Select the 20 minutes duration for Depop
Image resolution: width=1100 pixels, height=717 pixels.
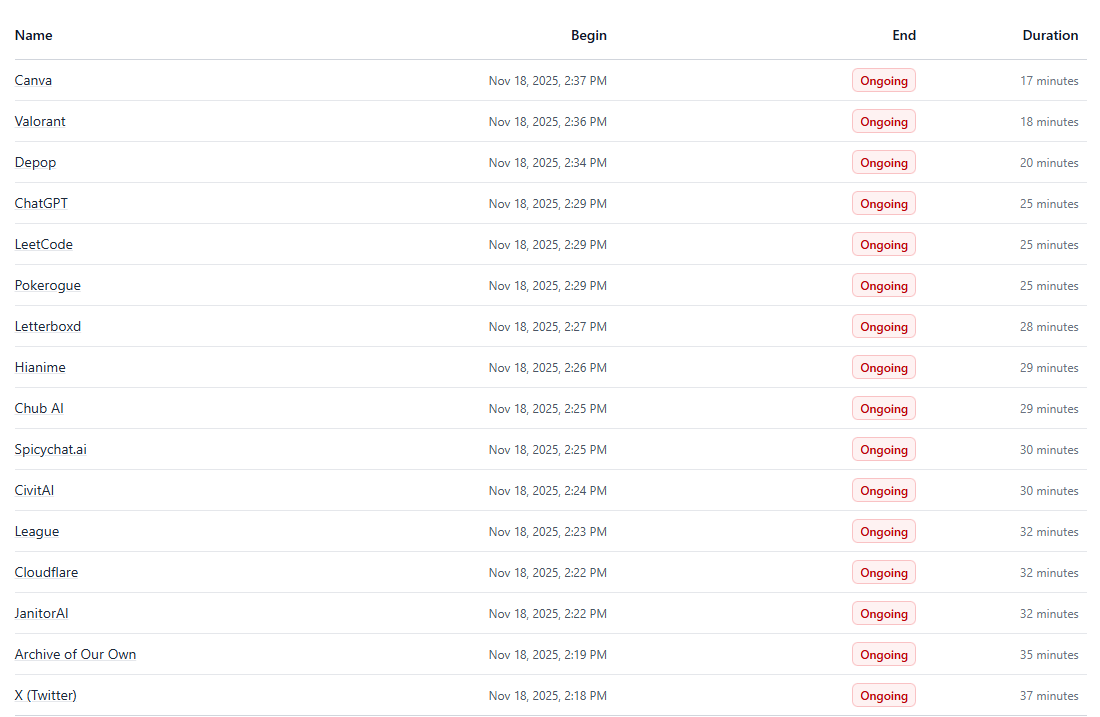(1049, 163)
